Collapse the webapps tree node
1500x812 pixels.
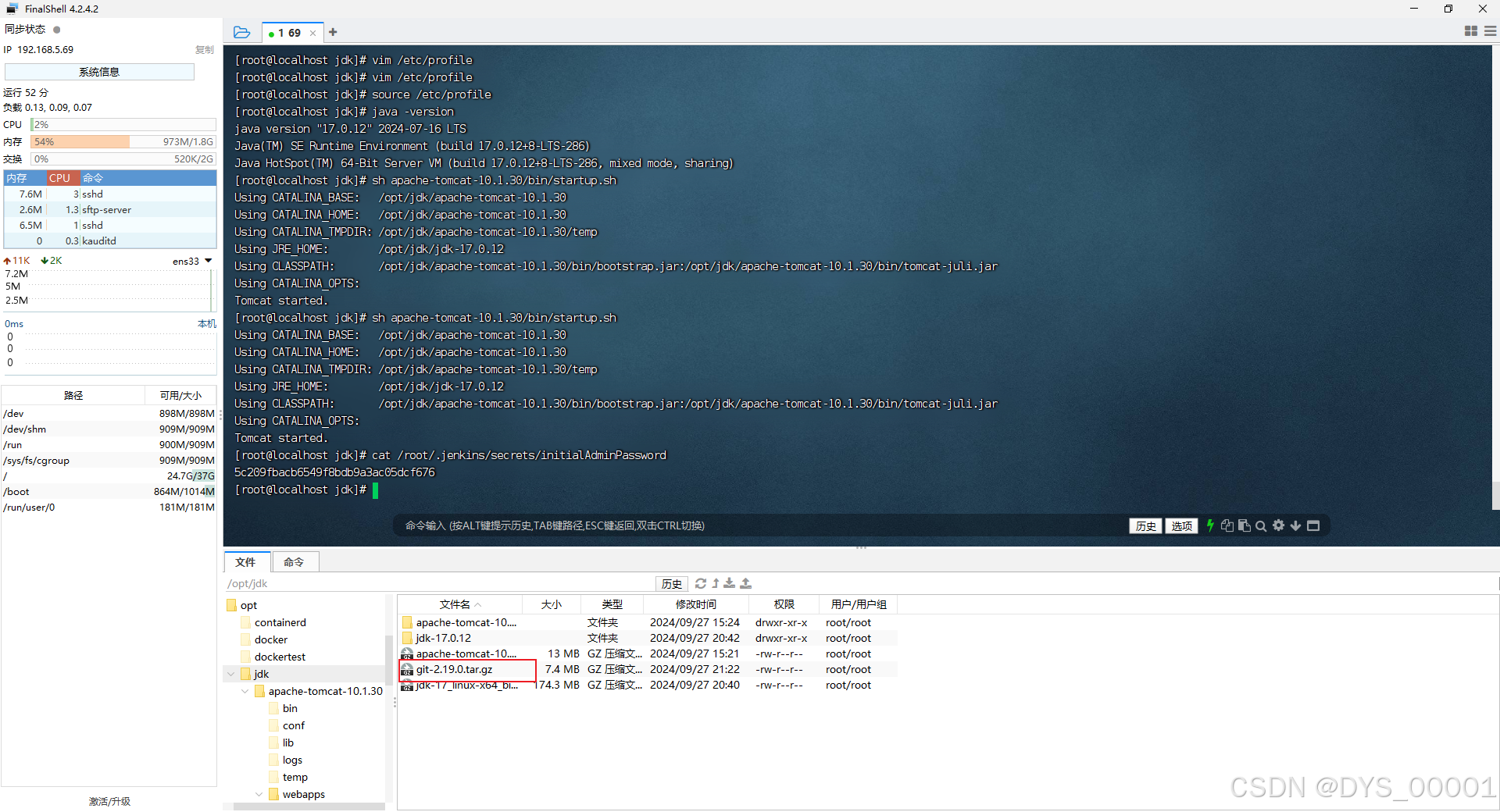(259, 794)
